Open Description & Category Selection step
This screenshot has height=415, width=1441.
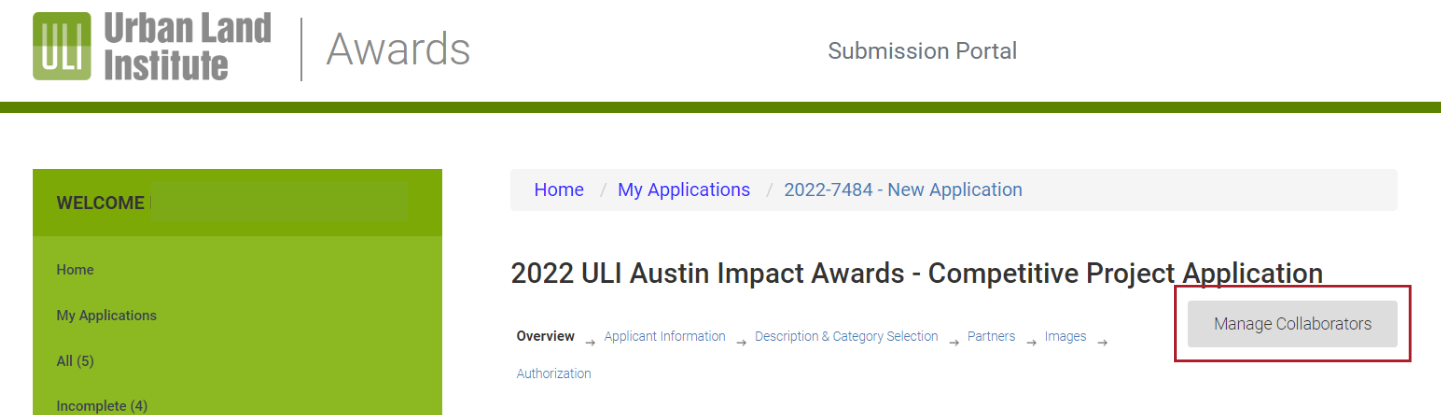(846, 337)
